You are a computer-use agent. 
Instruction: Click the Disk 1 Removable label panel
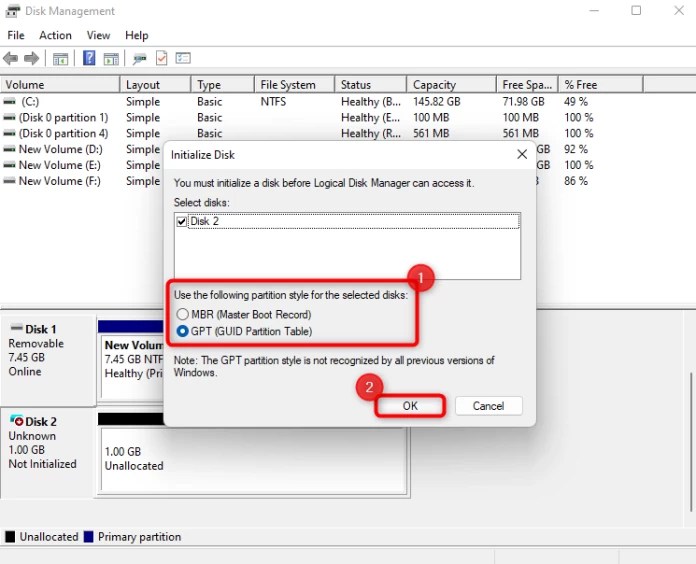coord(48,359)
